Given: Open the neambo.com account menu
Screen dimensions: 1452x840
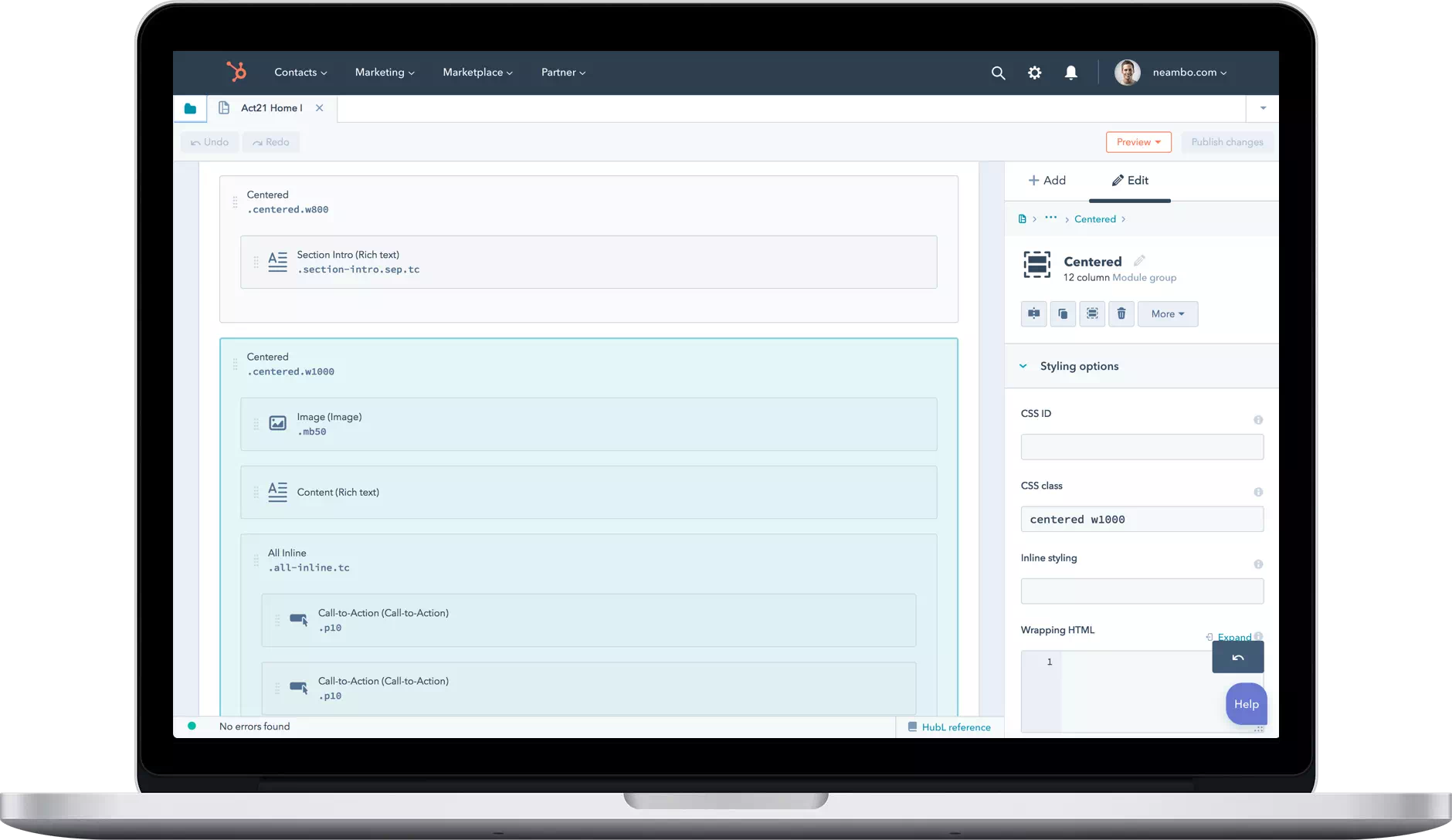Looking at the screenshot, I should pyautogui.click(x=1189, y=73).
